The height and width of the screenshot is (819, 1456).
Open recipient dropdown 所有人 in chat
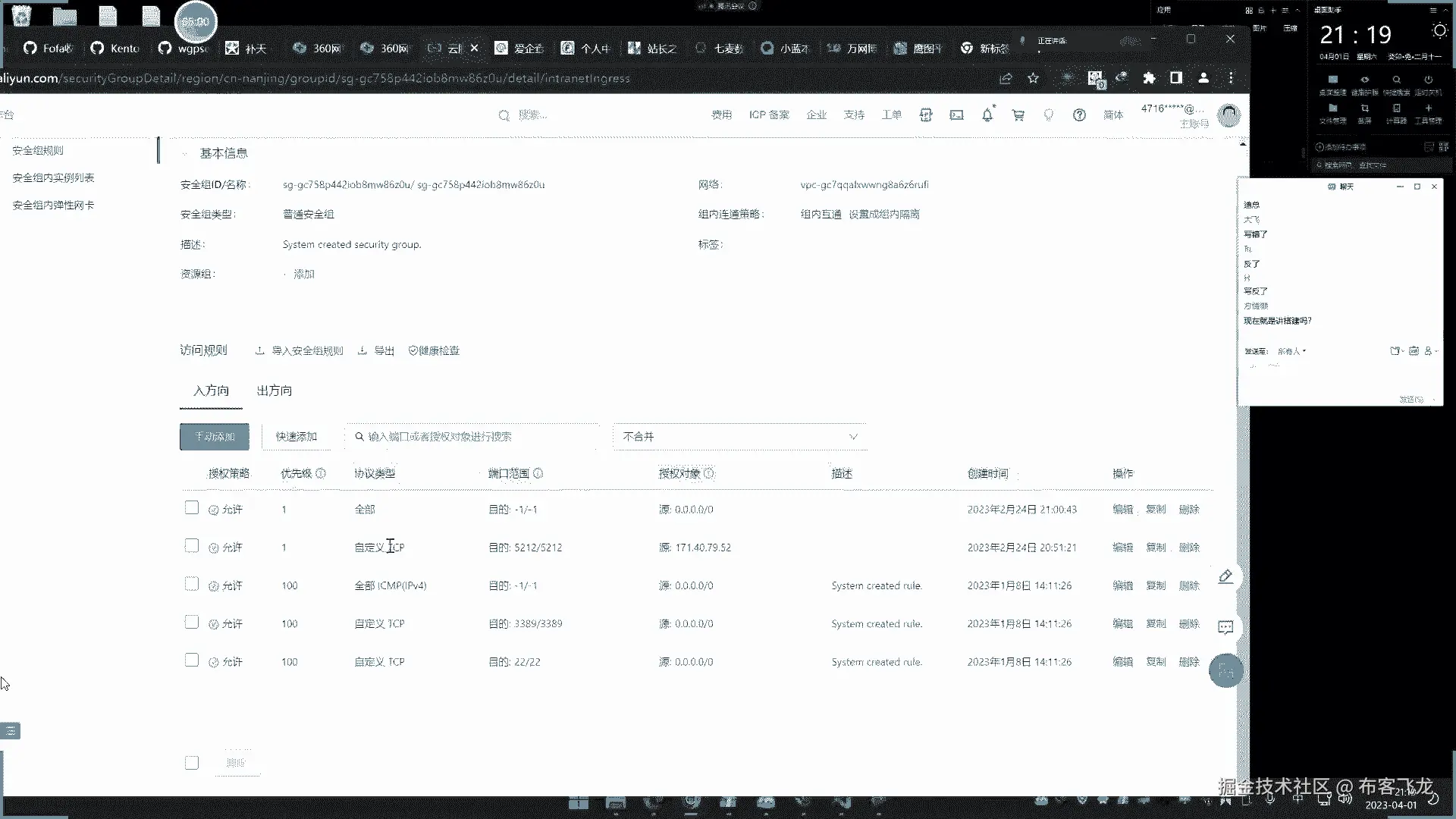pyautogui.click(x=1291, y=351)
